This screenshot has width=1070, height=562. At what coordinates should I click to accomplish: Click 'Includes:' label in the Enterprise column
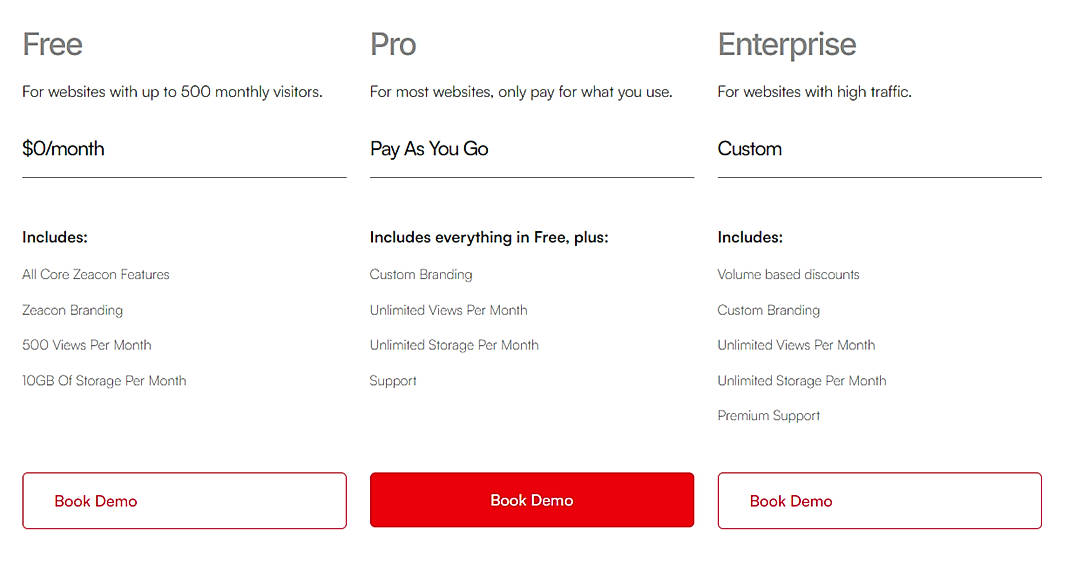click(x=750, y=237)
